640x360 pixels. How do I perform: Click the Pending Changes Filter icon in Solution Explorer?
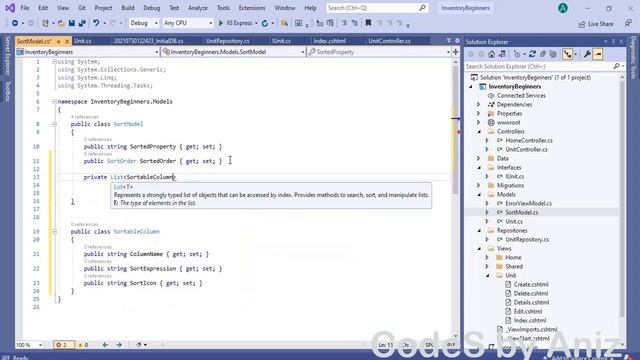[x=517, y=54]
